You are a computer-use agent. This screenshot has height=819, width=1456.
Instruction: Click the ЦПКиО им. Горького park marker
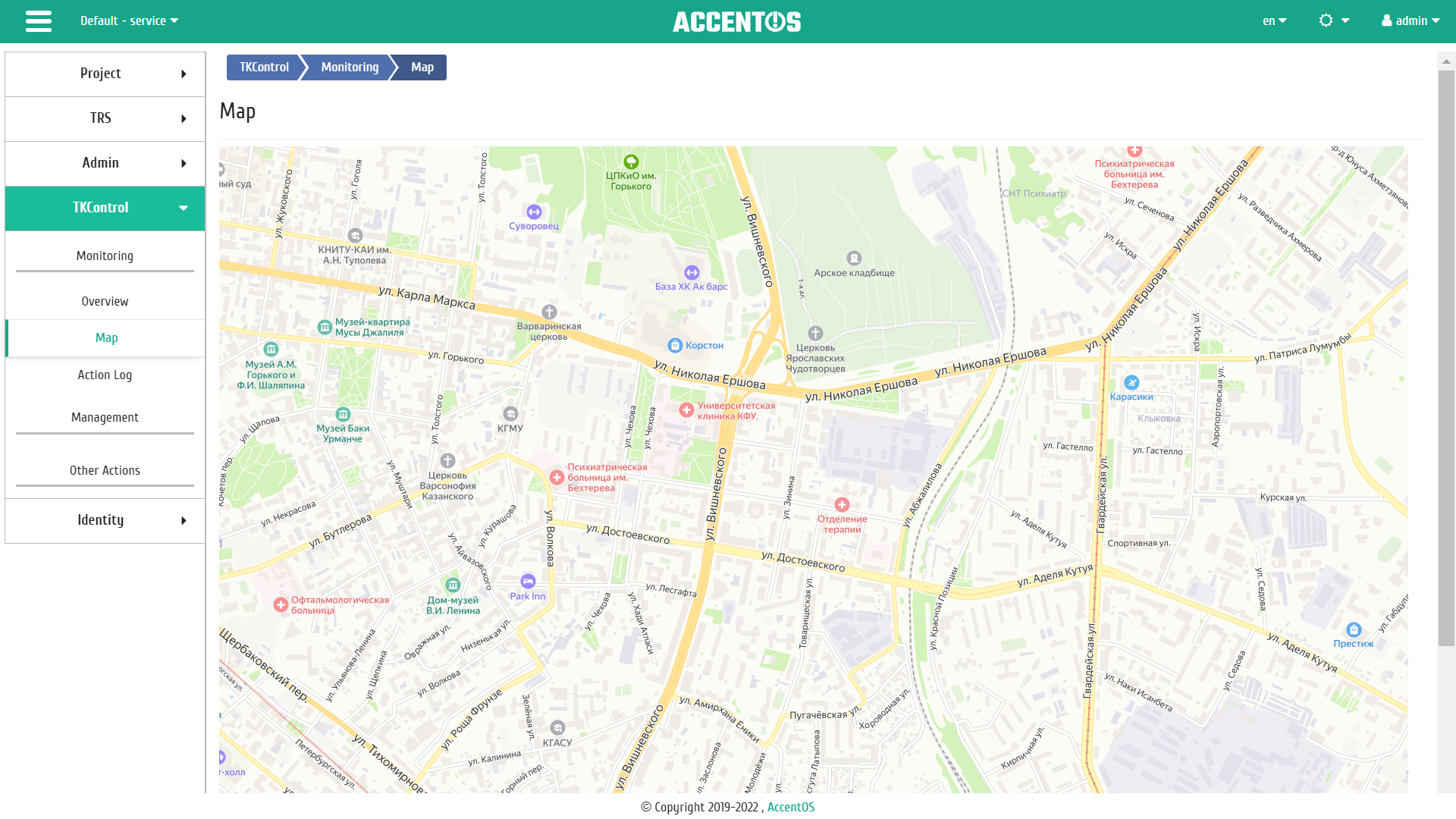631,162
